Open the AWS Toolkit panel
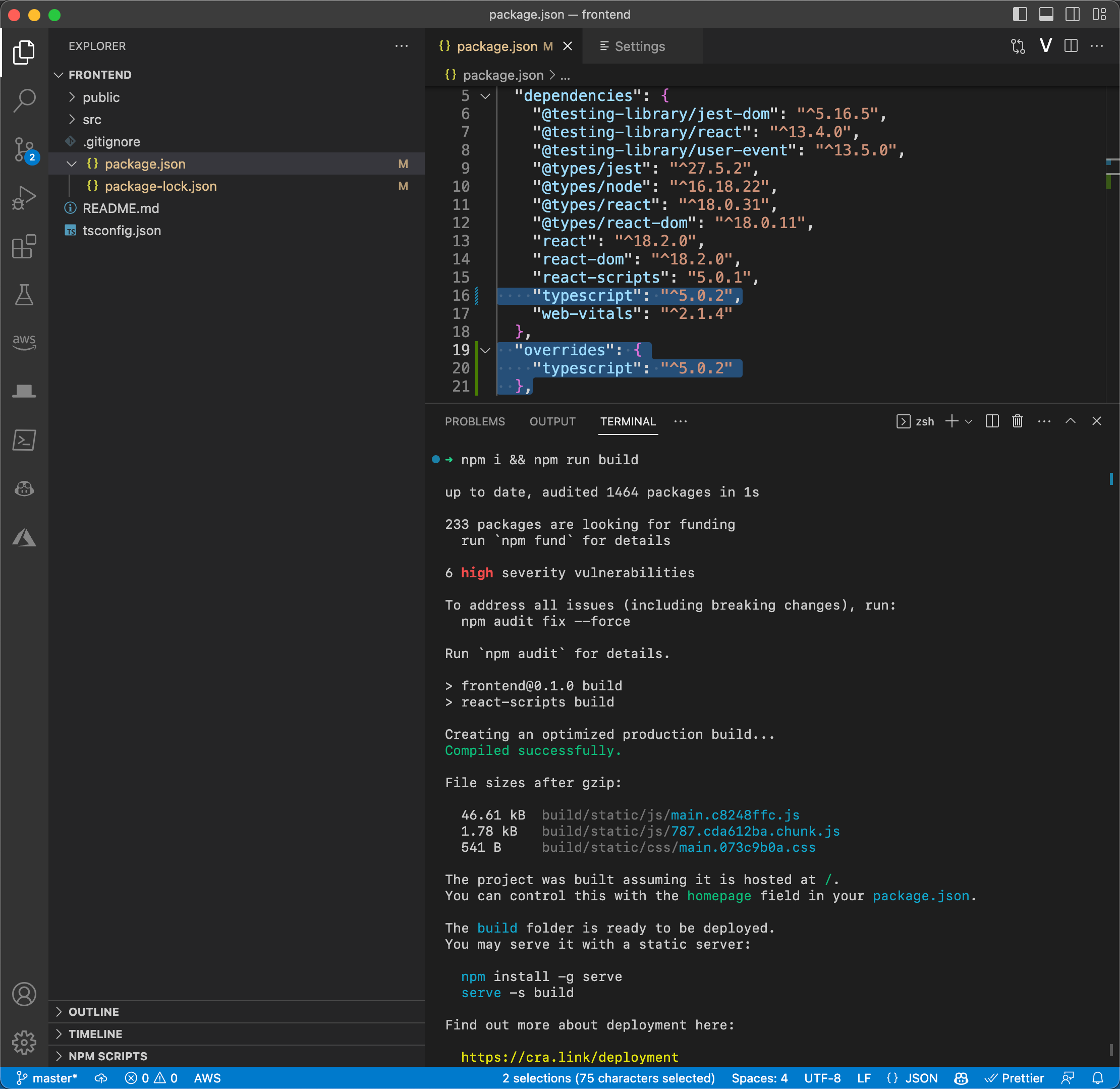Image resolution: width=1120 pixels, height=1089 pixels. pyautogui.click(x=24, y=342)
